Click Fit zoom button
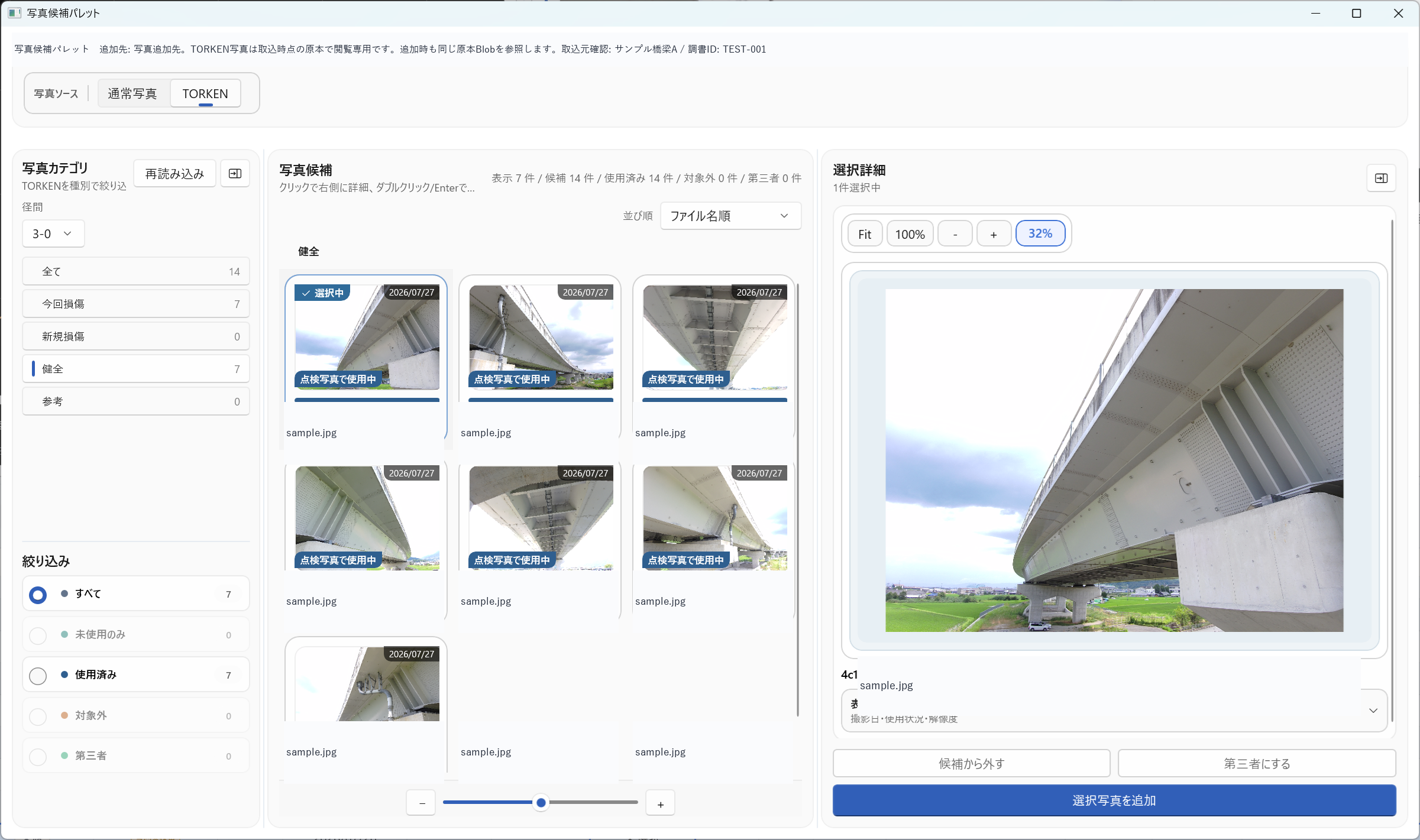Viewport: 1420px width, 840px height. pos(865,234)
